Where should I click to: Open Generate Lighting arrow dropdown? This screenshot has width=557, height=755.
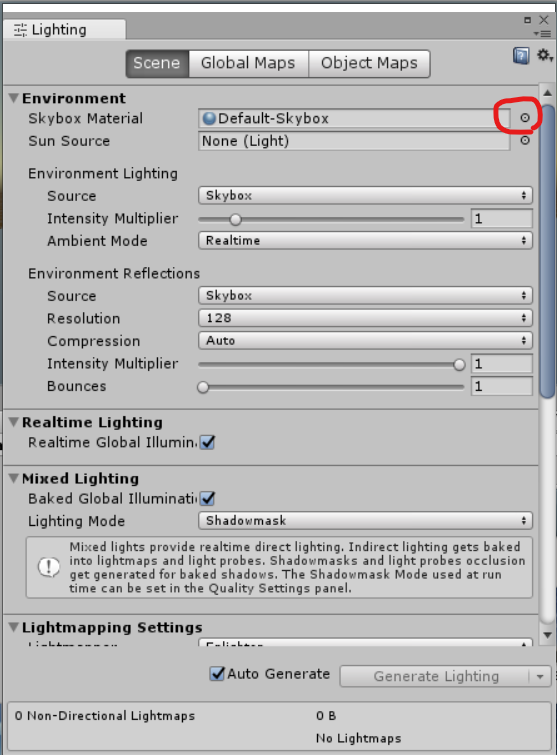tap(540, 677)
